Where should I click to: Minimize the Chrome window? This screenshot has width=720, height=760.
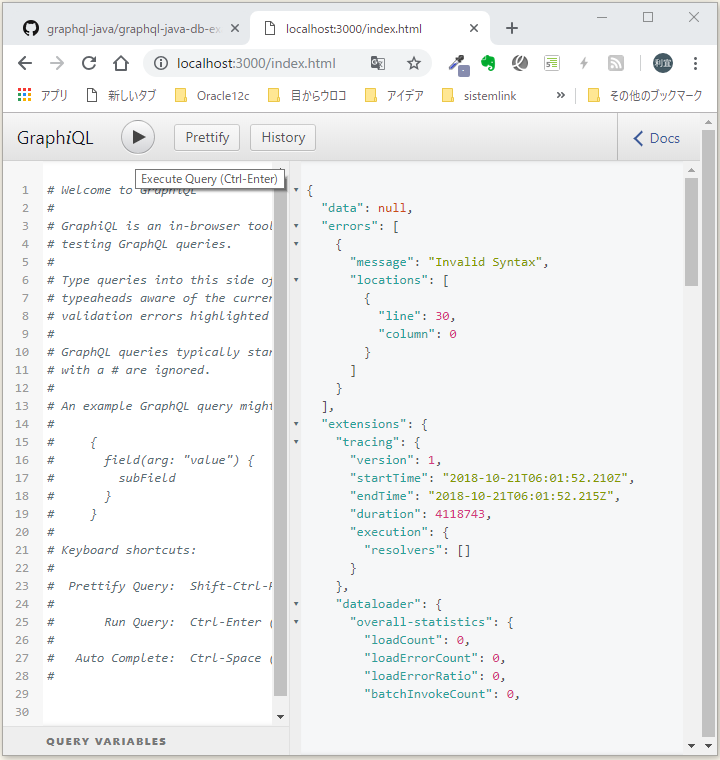602,17
